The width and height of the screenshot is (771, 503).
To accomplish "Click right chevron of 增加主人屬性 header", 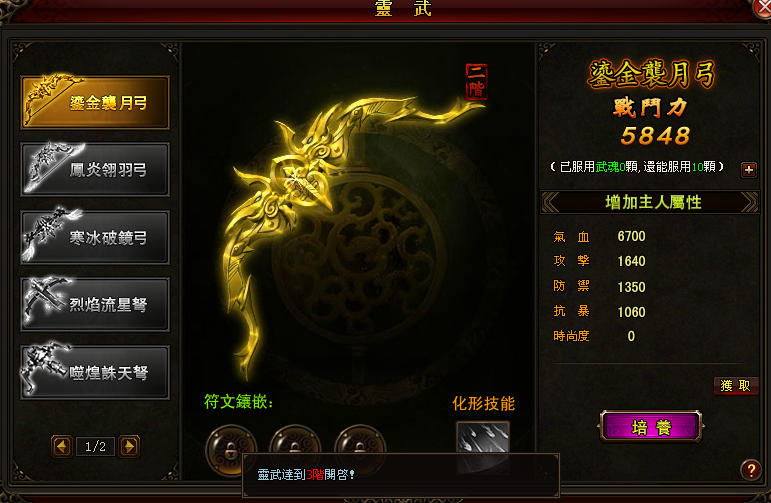I will pyautogui.click(x=749, y=202).
